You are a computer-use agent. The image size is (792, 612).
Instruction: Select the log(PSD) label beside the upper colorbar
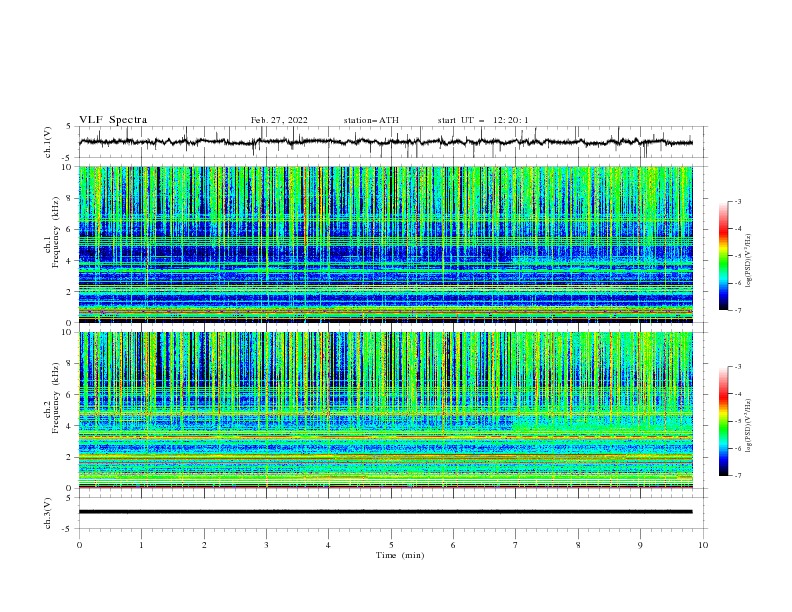[x=748, y=261]
